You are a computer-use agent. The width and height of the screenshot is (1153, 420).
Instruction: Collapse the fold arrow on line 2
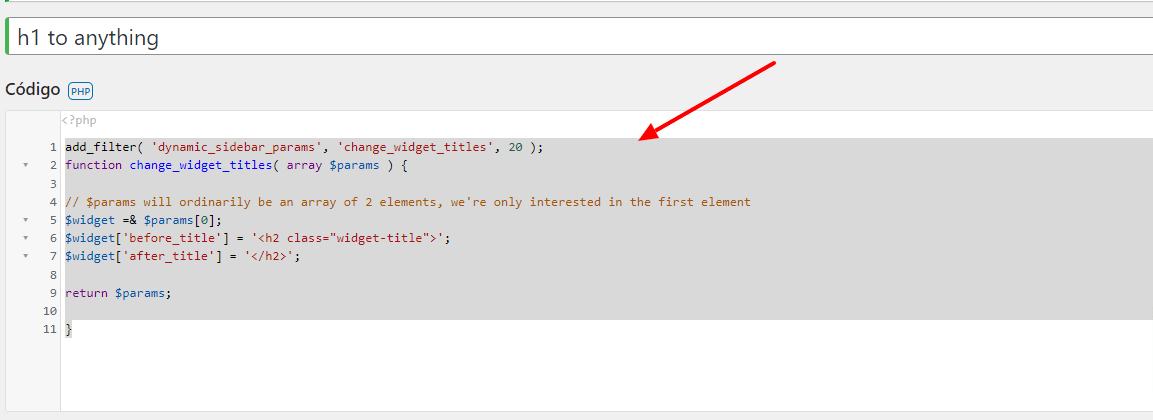(26, 165)
